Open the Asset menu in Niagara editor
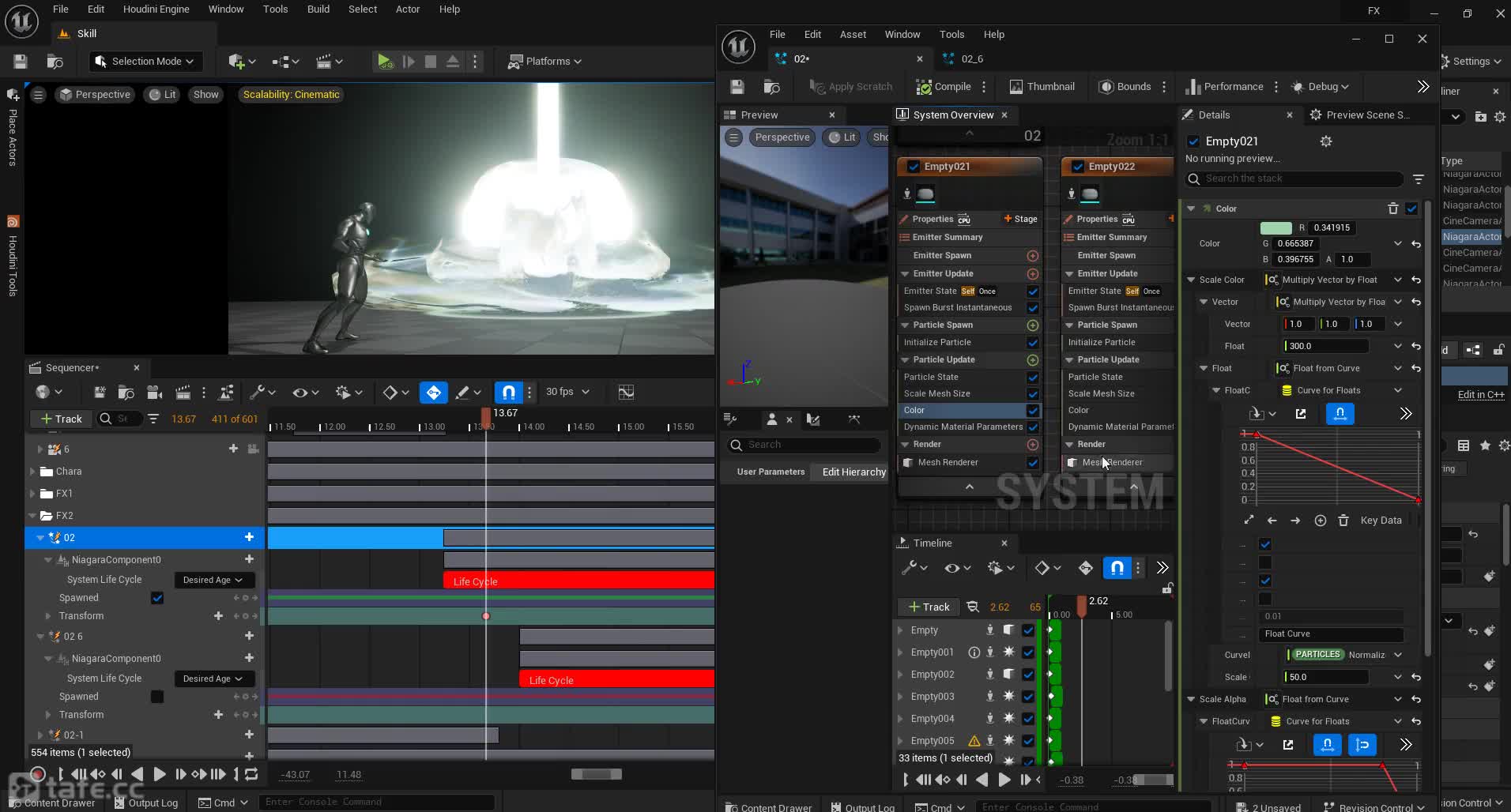This screenshot has width=1511, height=812. click(853, 35)
